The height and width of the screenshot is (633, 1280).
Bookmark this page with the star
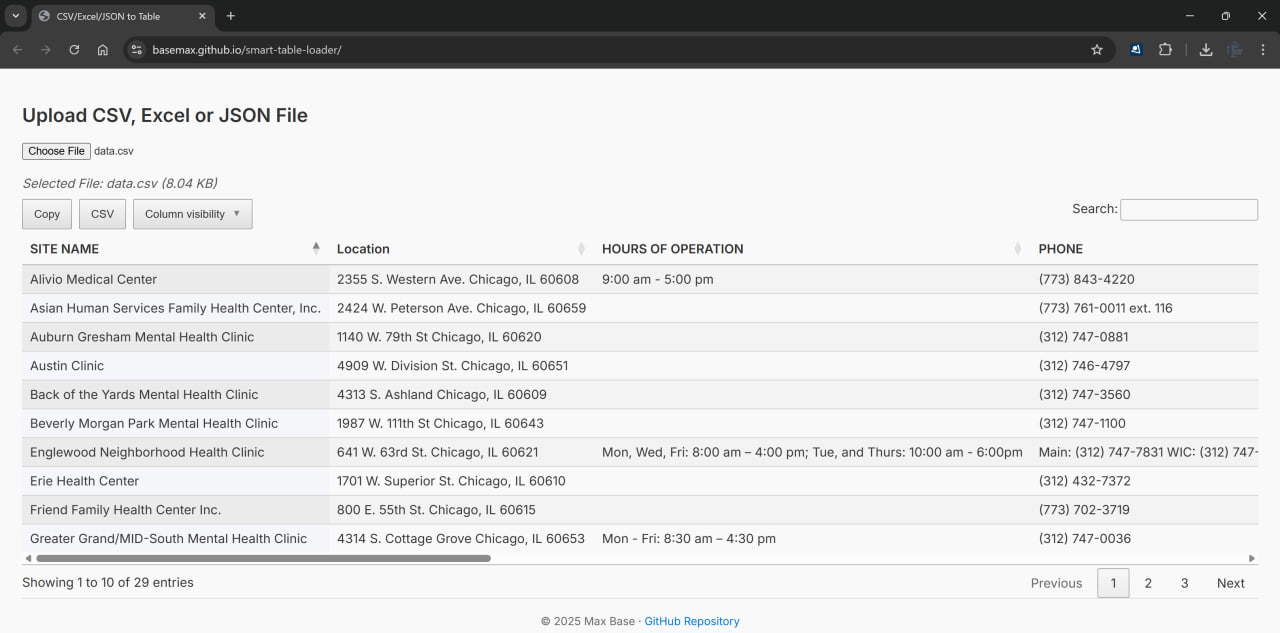point(1097,50)
